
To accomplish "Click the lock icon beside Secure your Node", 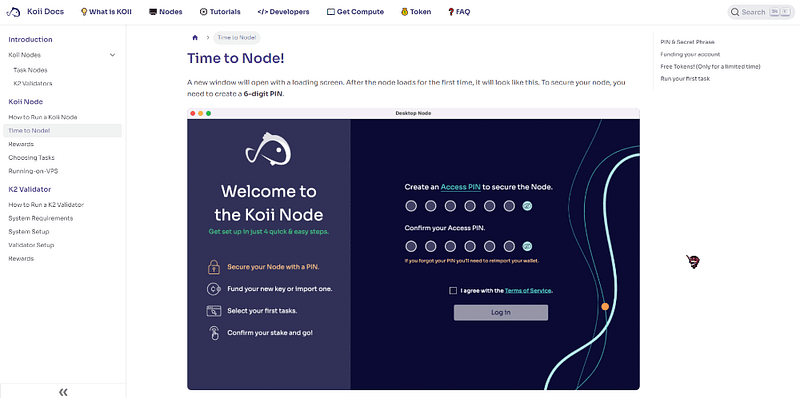I will [213, 267].
